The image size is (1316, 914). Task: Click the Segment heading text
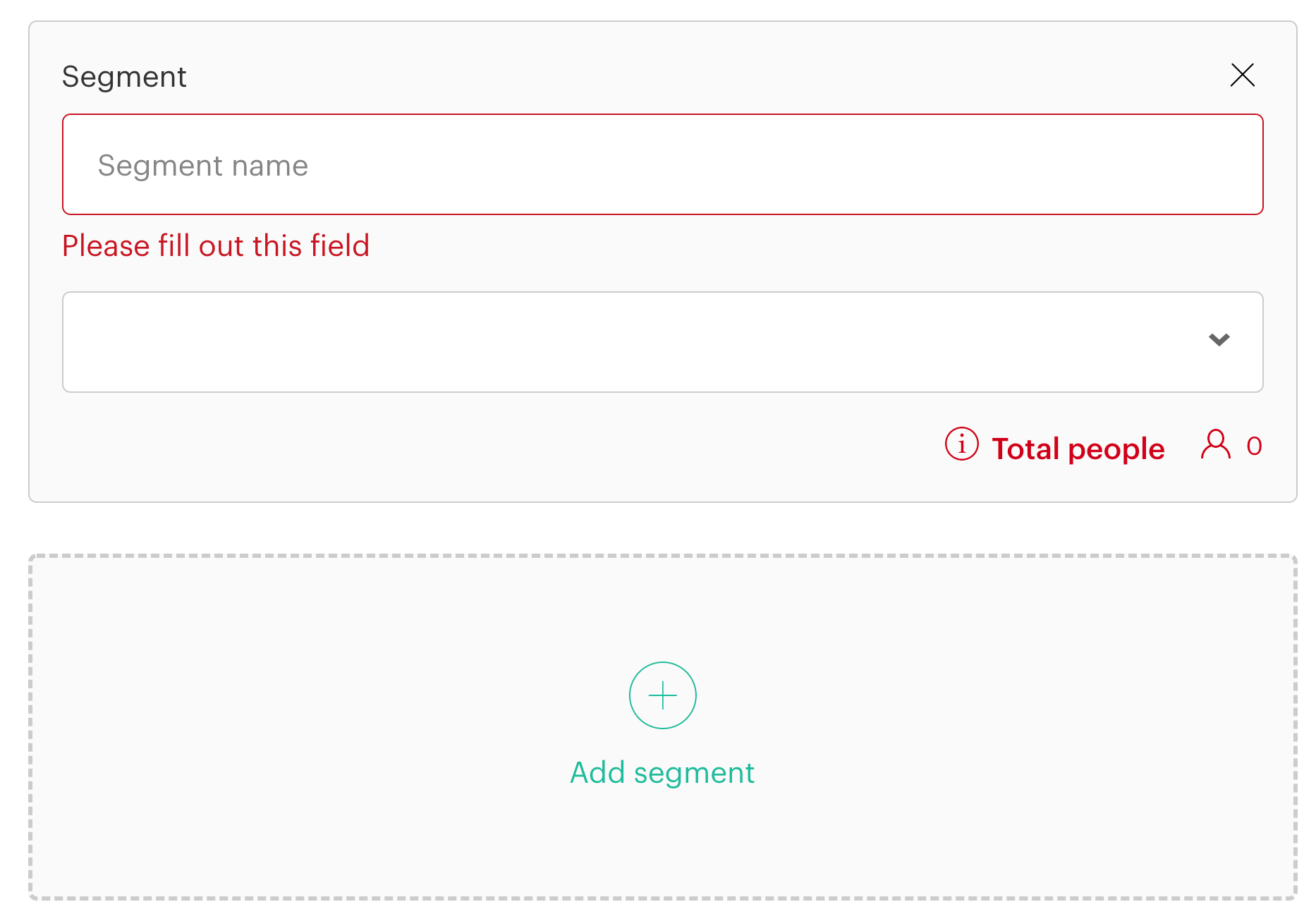click(x=124, y=77)
